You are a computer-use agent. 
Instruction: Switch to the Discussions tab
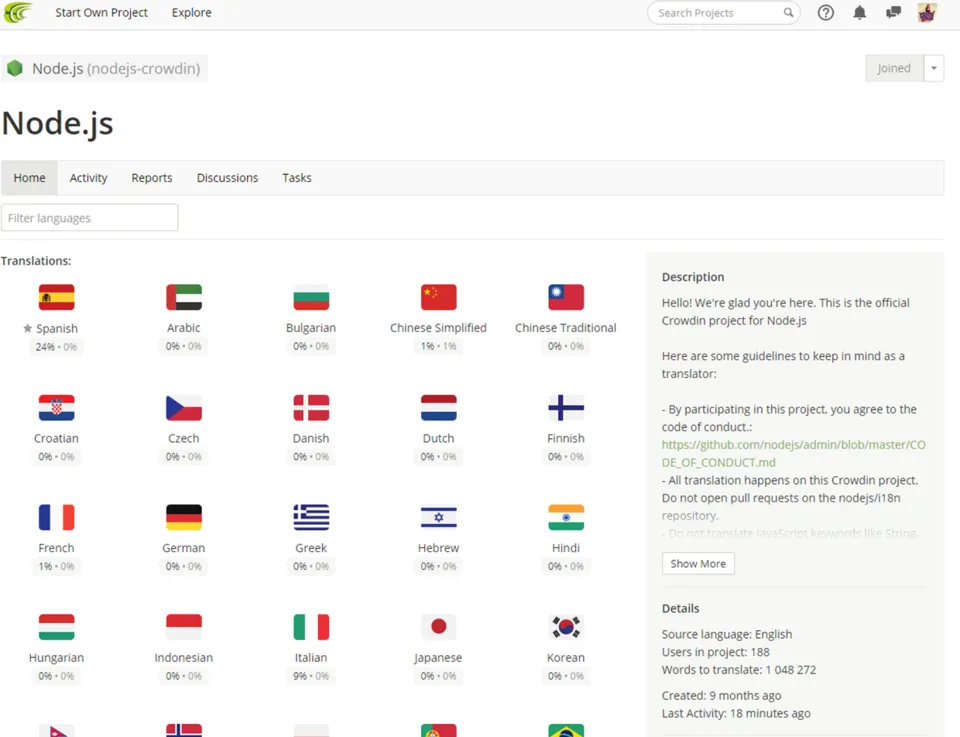(x=227, y=178)
